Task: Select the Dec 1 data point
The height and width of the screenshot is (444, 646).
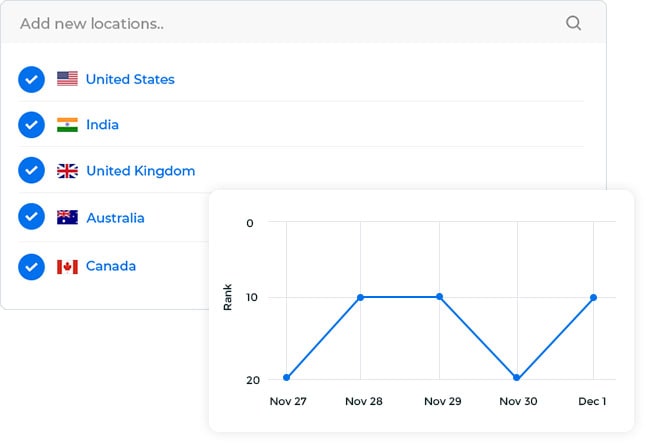Action: (593, 297)
